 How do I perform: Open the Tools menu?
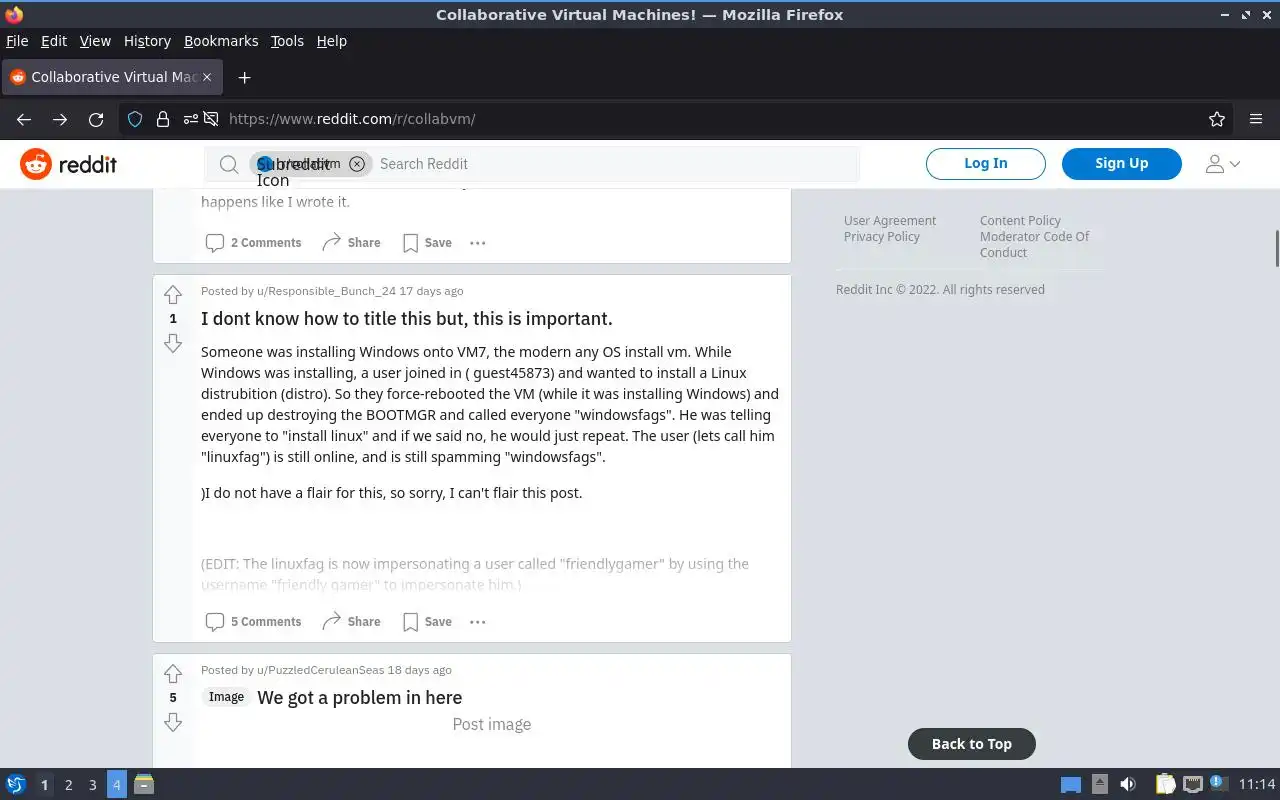287,41
